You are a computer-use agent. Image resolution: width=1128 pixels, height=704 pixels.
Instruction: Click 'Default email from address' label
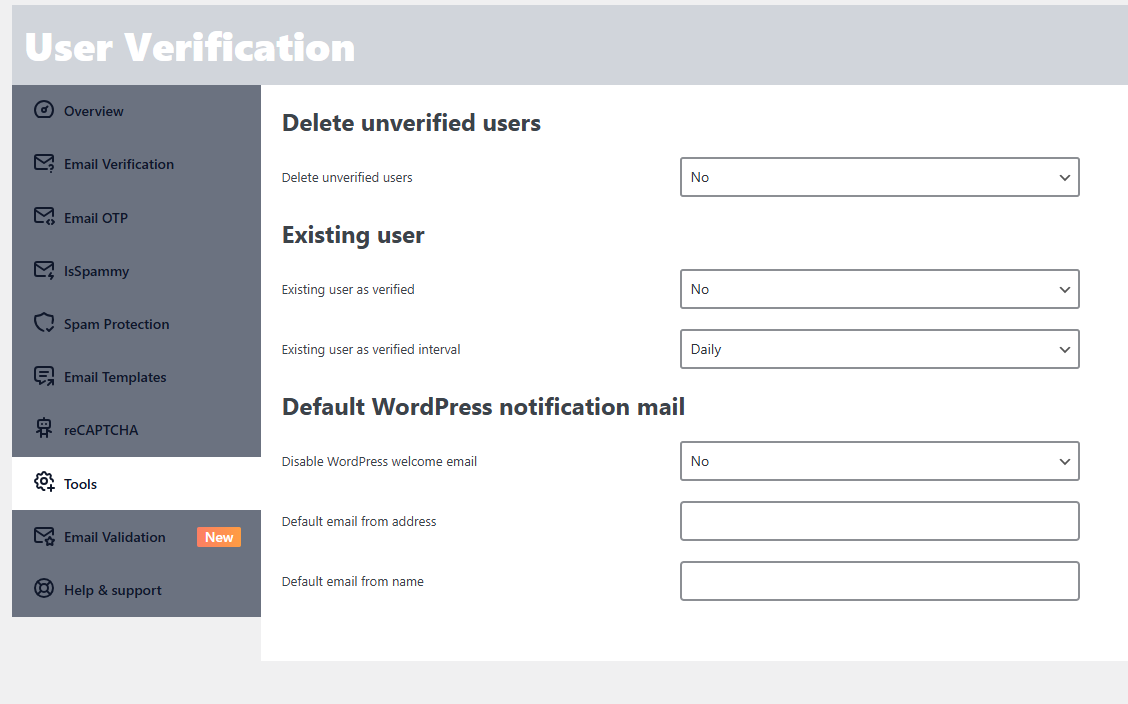tap(359, 521)
